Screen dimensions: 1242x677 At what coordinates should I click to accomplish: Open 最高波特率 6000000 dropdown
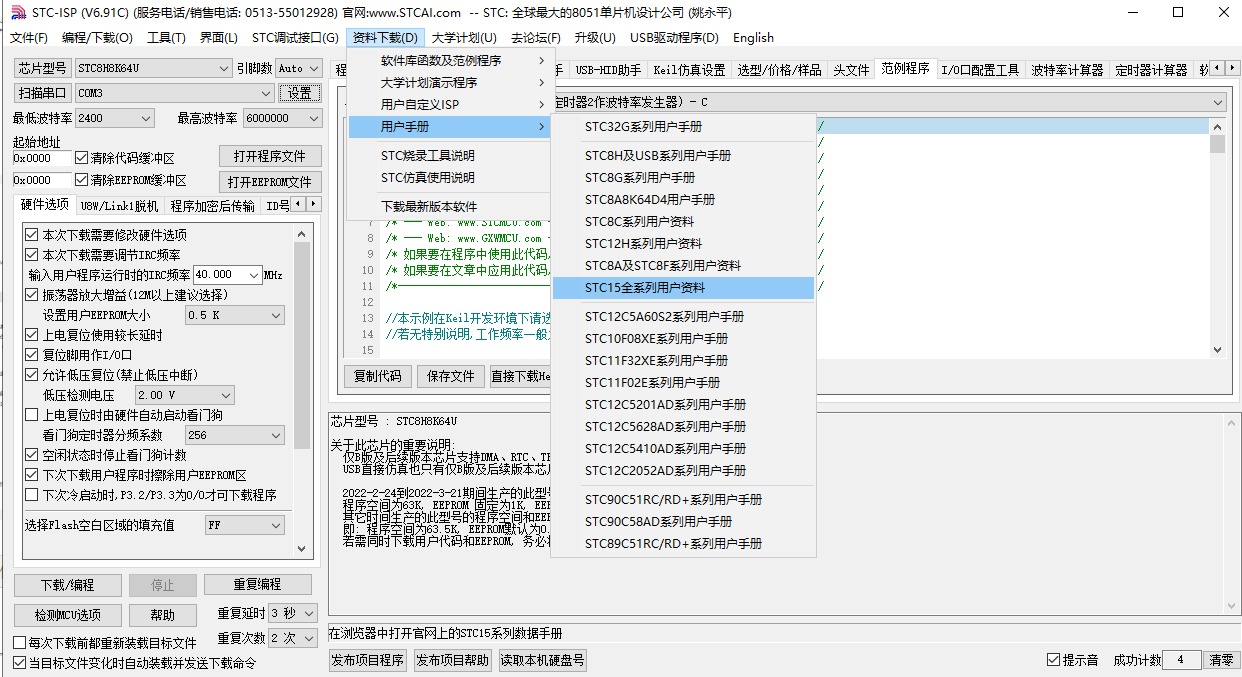[x=282, y=118]
